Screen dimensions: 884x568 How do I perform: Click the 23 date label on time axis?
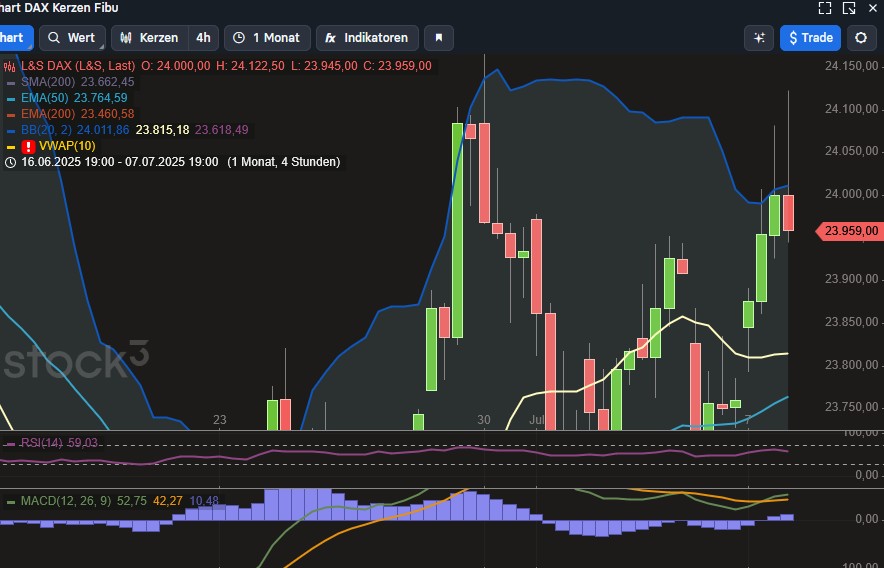pyautogui.click(x=219, y=420)
